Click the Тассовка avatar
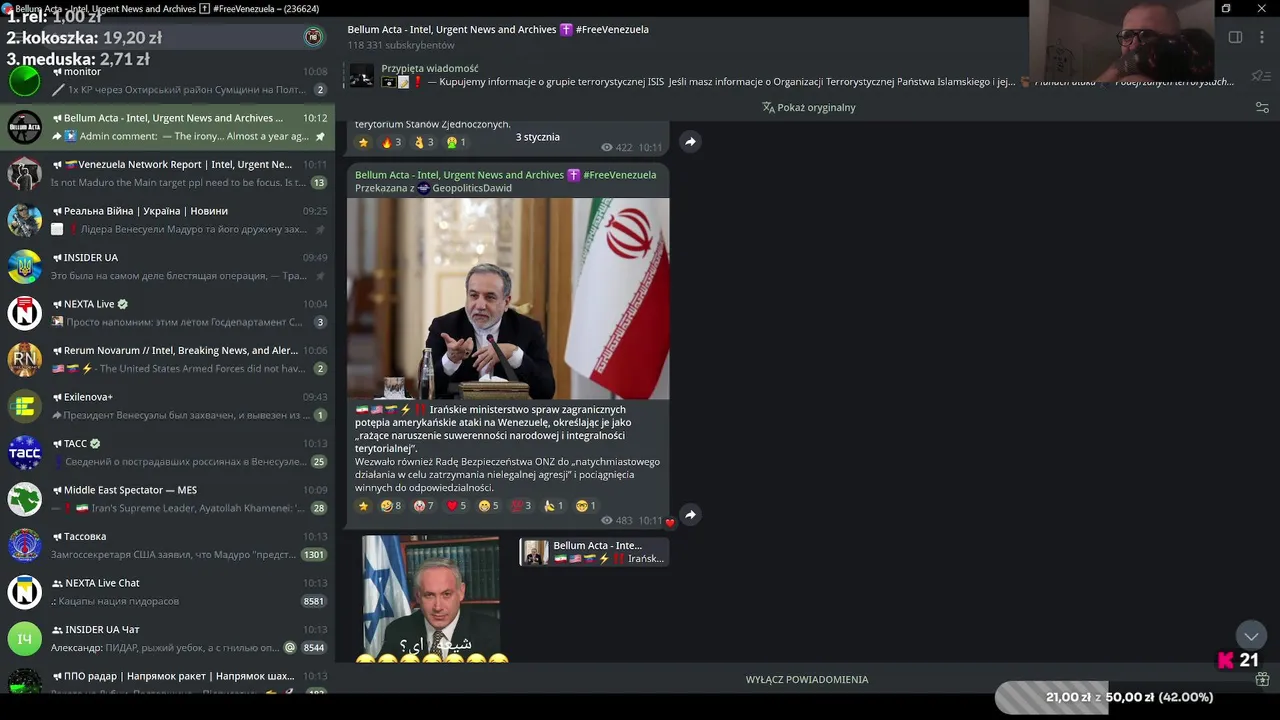This screenshot has height=720, width=1280. tap(25, 546)
